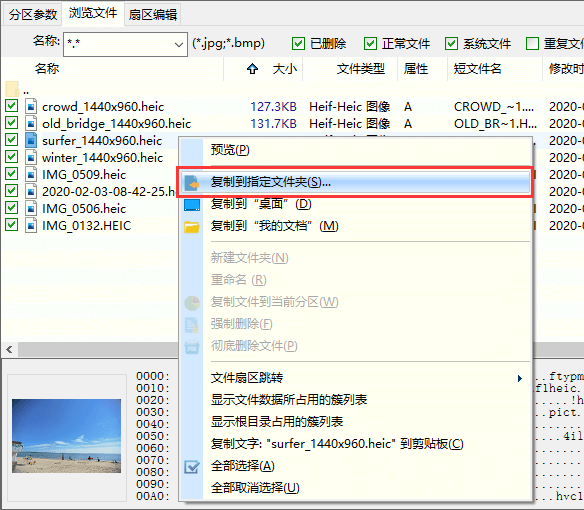The image size is (584, 510).
Task: Choose 全部取消选择(U) menu entry
Action: click(x=255, y=488)
